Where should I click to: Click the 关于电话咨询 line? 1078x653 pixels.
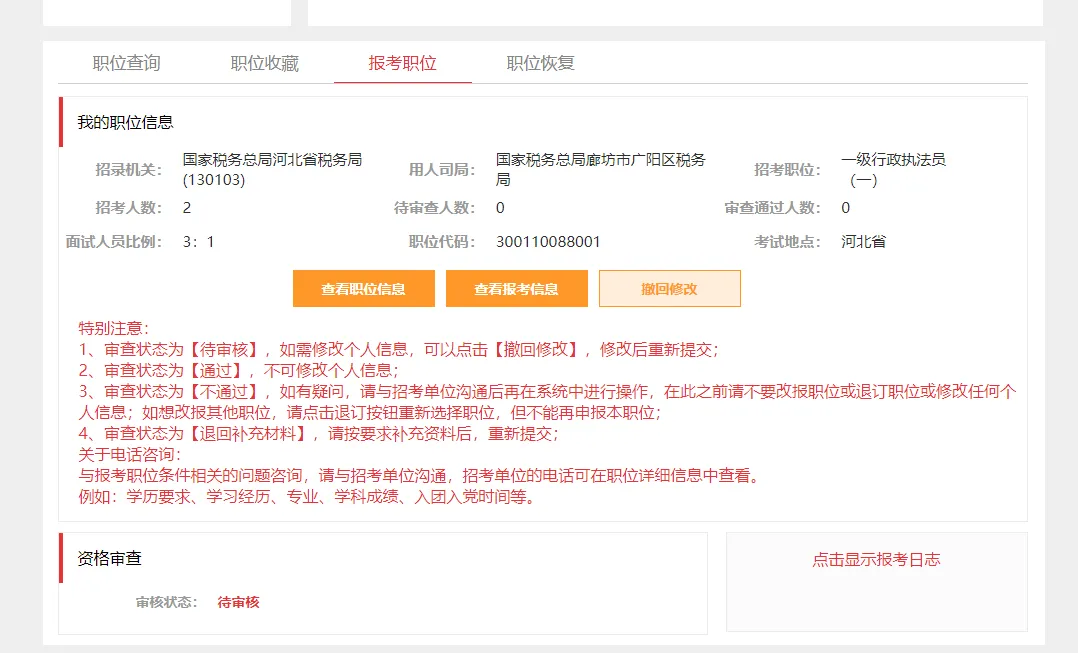point(130,454)
